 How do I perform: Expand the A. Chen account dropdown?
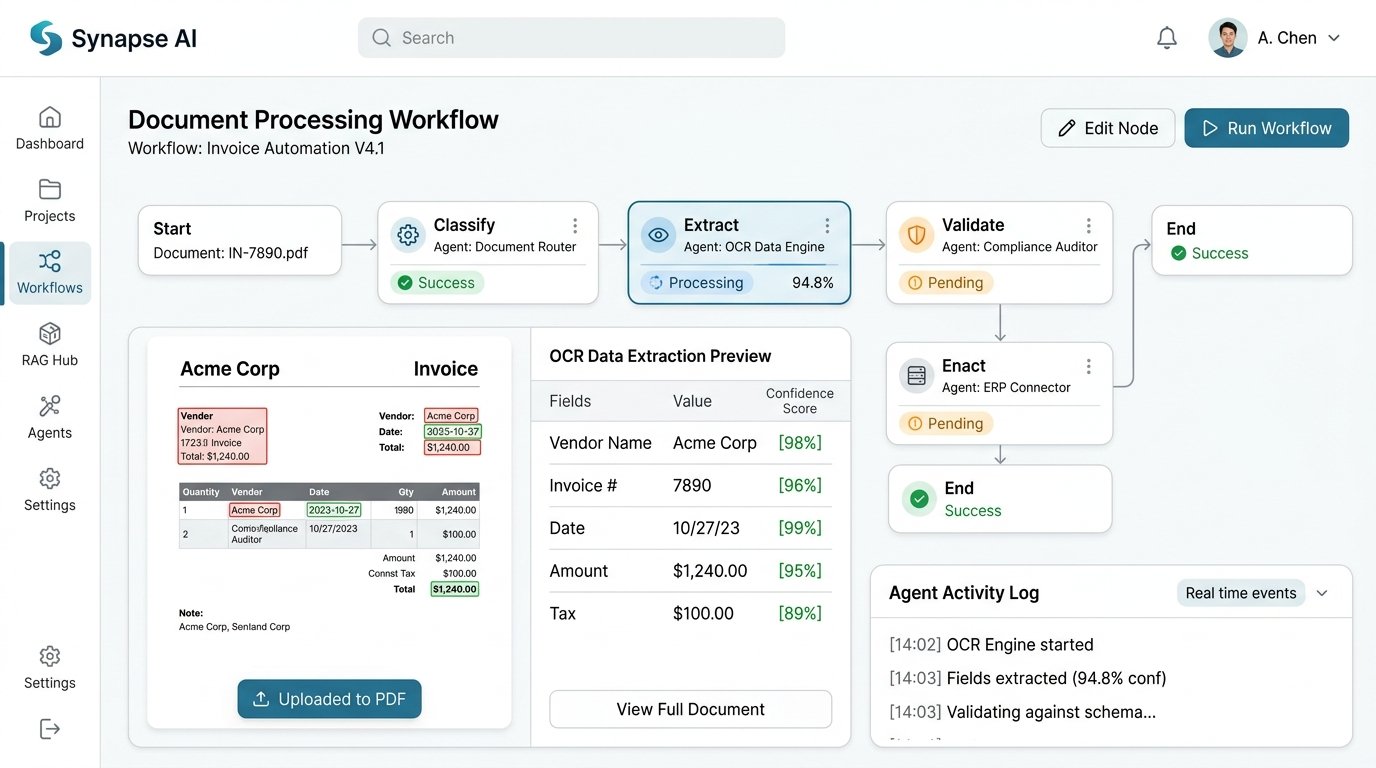pos(1333,38)
